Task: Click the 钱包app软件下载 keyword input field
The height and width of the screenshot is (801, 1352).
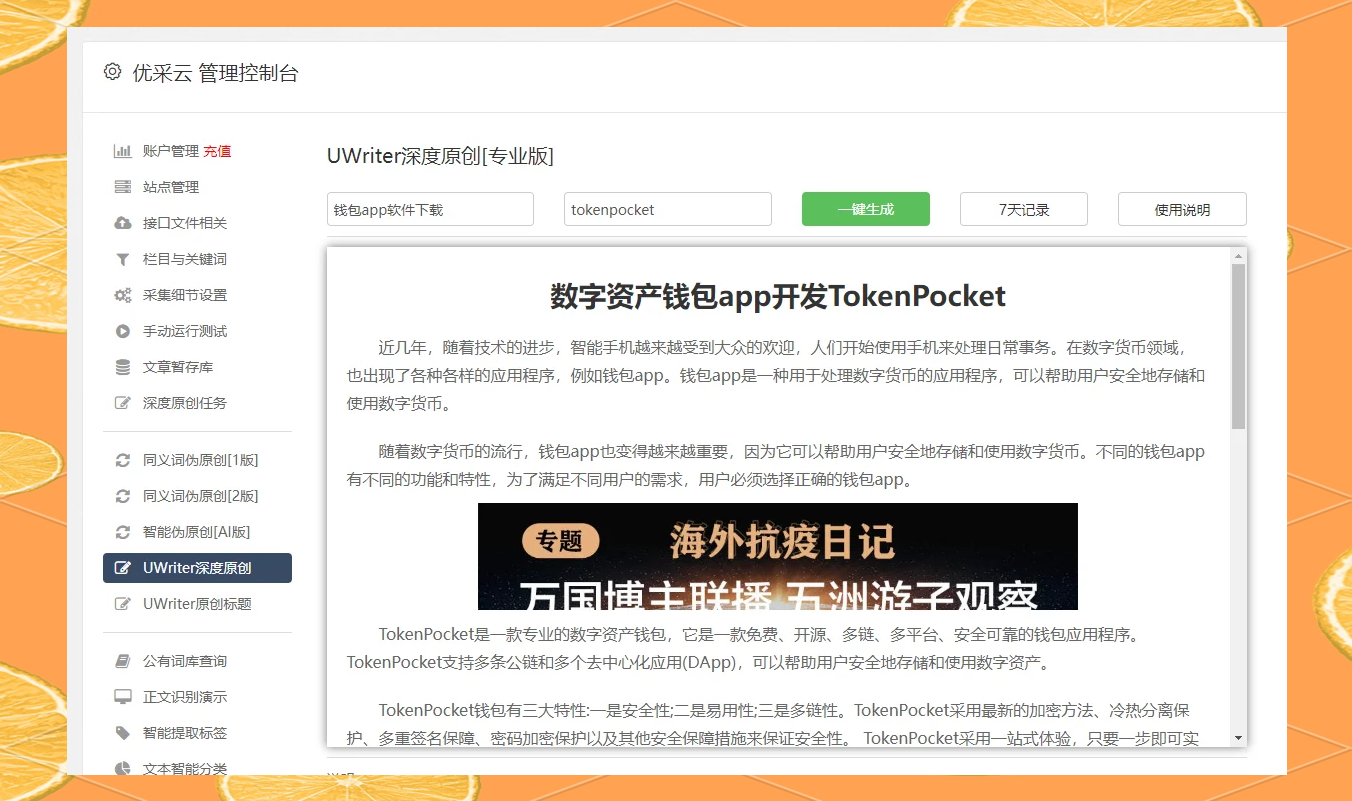Action: pyautogui.click(x=430, y=209)
